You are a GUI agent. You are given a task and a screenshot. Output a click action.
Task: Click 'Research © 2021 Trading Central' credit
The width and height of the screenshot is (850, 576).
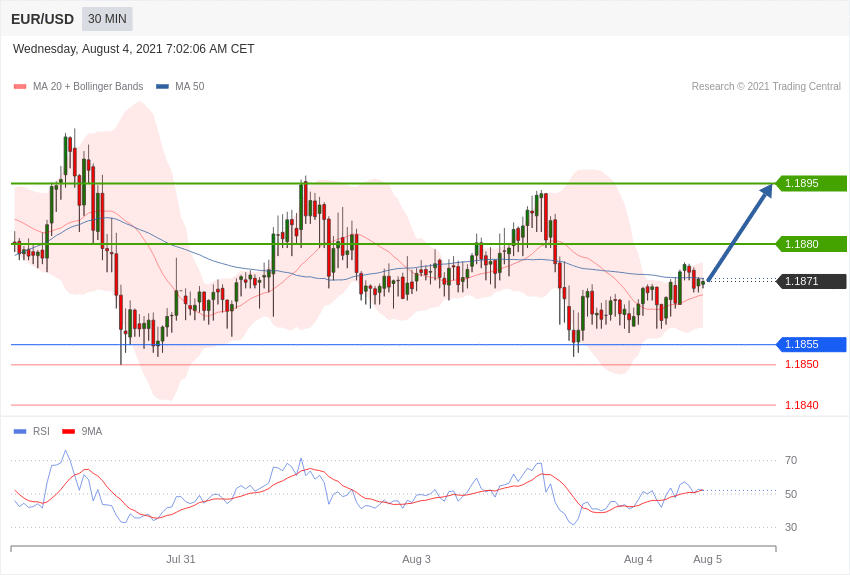point(766,87)
